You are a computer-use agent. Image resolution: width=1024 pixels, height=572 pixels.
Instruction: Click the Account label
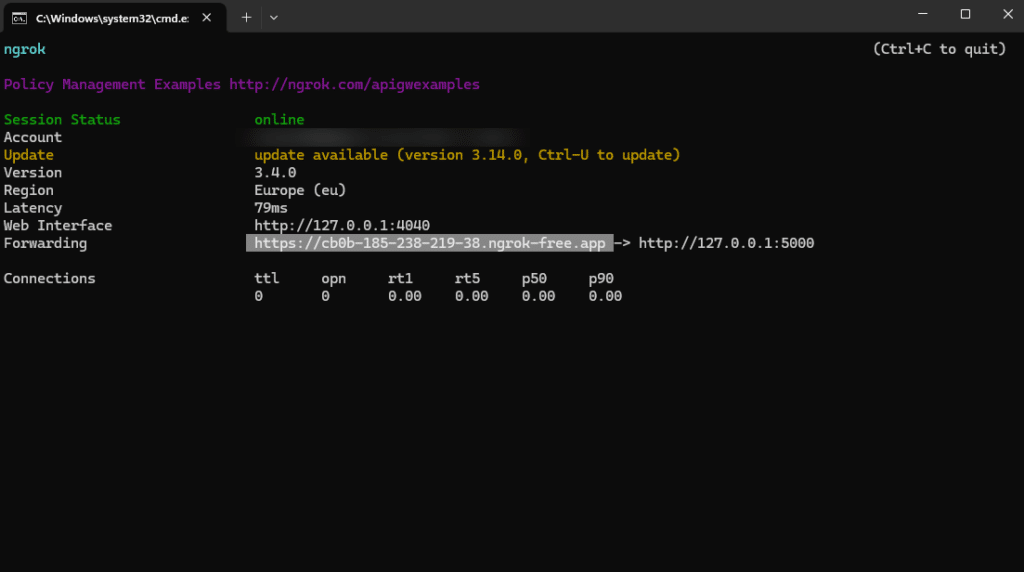pos(33,137)
